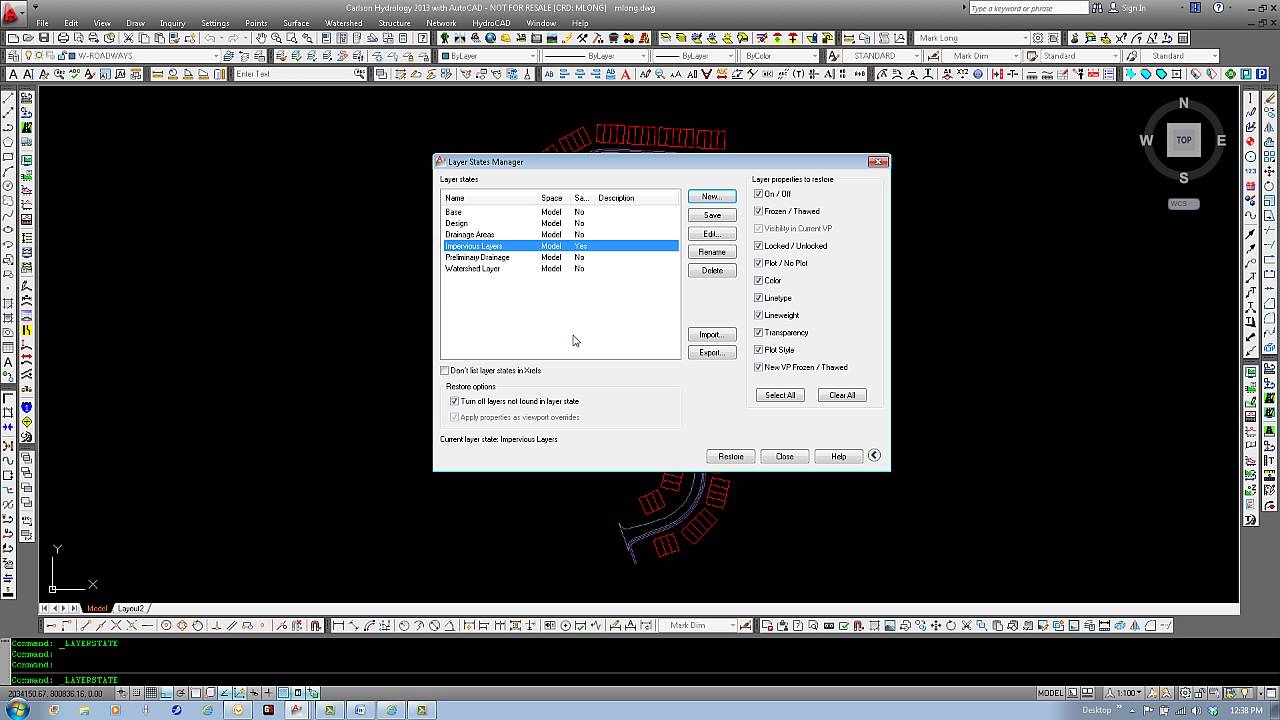Viewport: 1280px width, 720px height.
Task: Click the text style icon beside STANDARD
Action: tap(834, 56)
